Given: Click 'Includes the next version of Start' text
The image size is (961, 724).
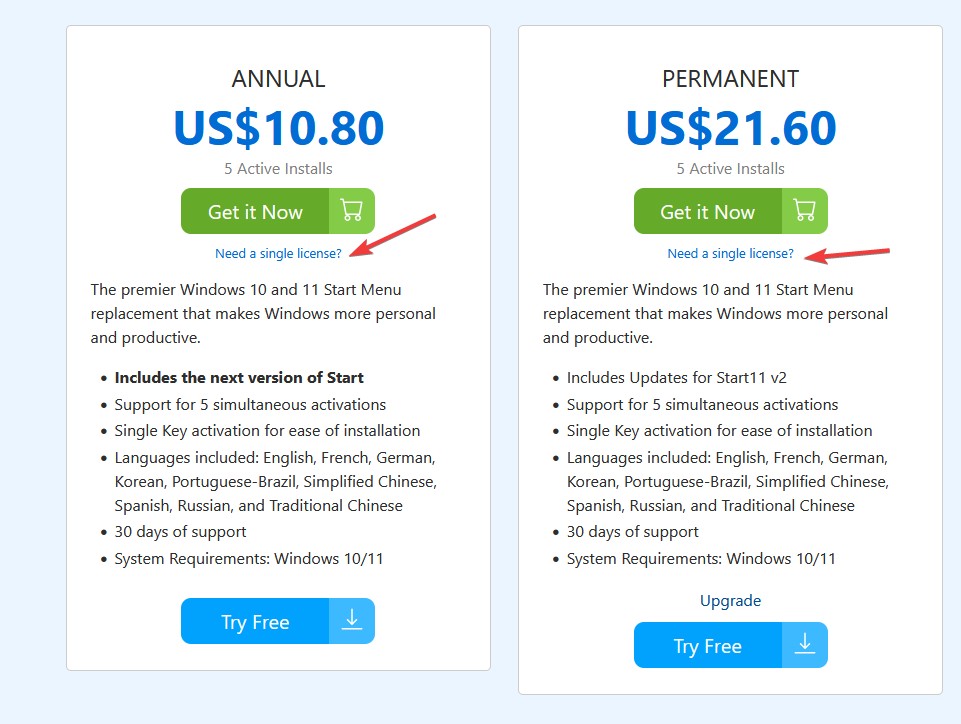Looking at the screenshot, I should pyautogui.click(x=239, y=378).
